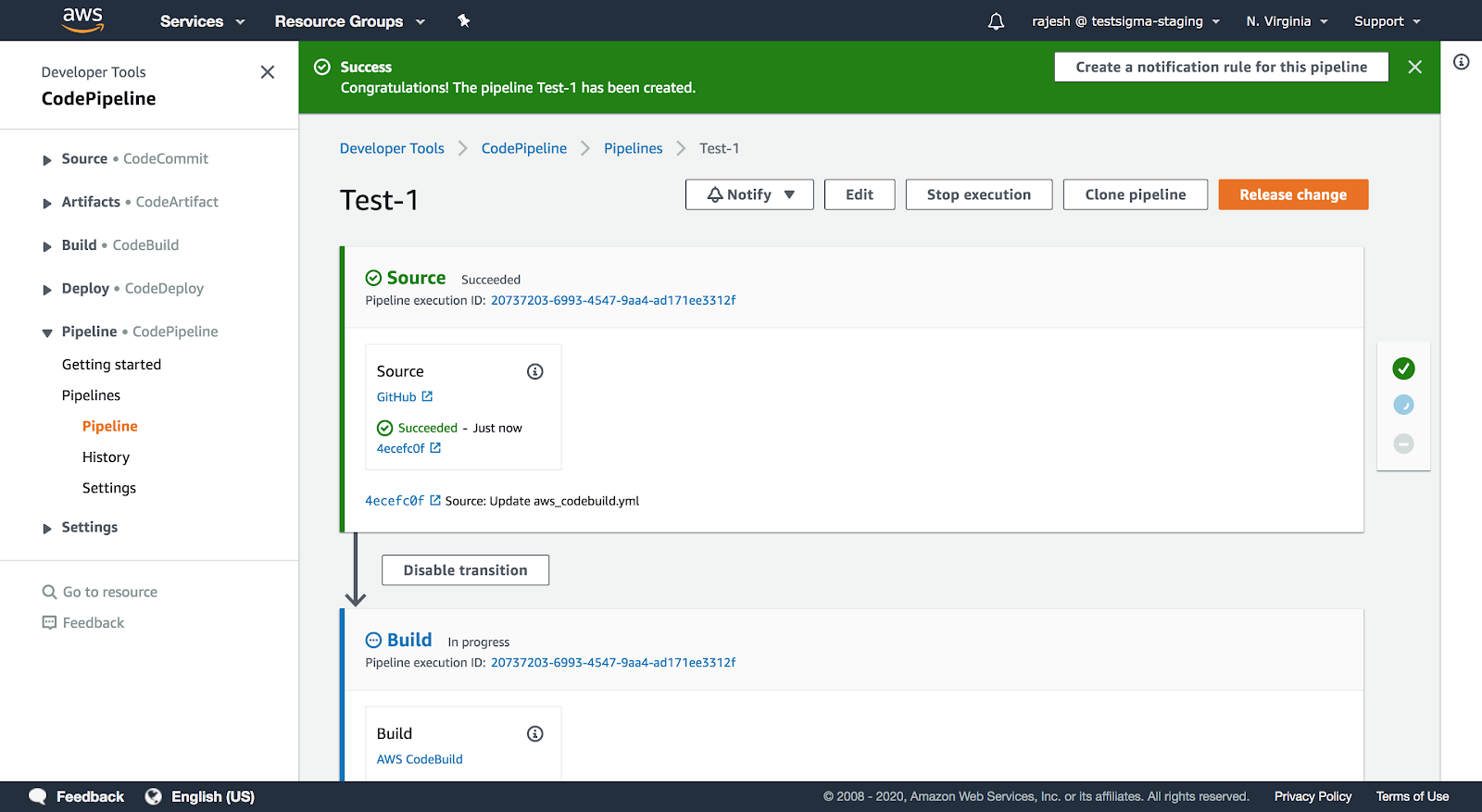
Task: Click Create a notification rule button
Action: 1221,67
